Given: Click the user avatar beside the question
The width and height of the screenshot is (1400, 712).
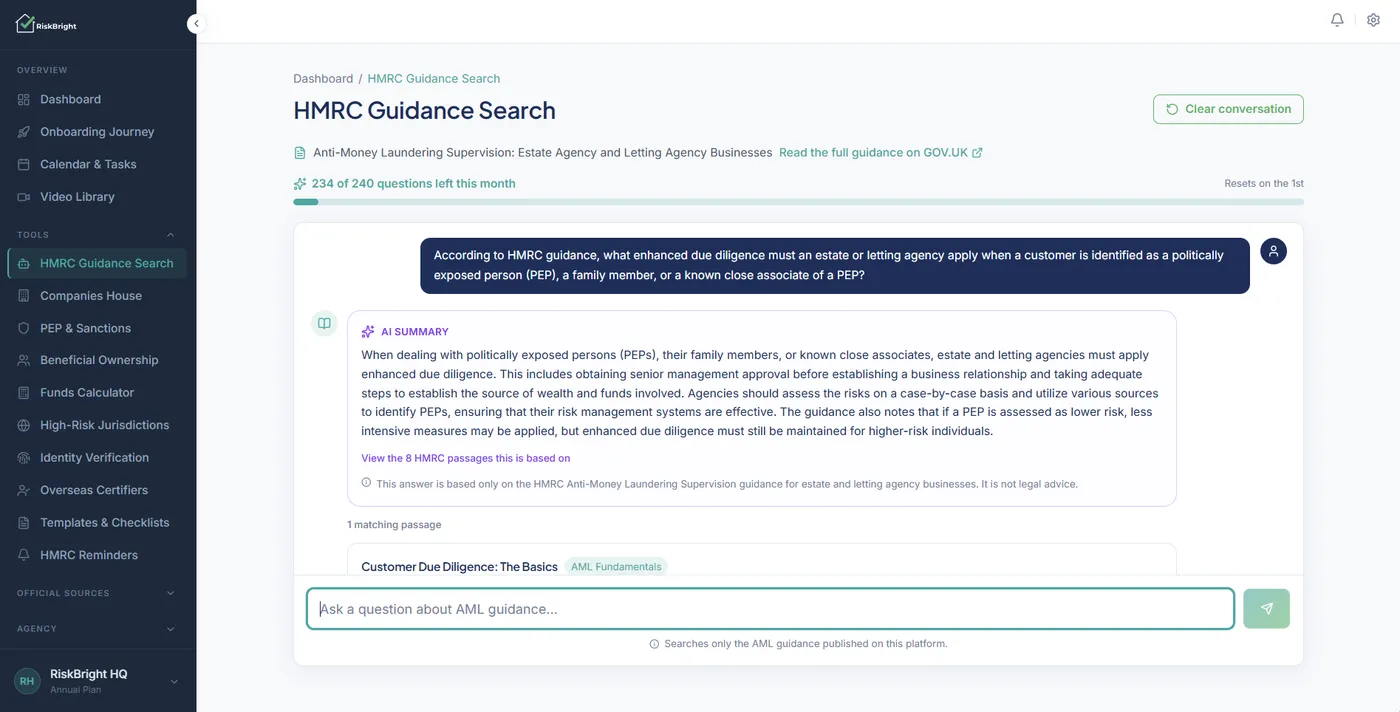Looking at the screenshot, I should (x=1273, y=251).
